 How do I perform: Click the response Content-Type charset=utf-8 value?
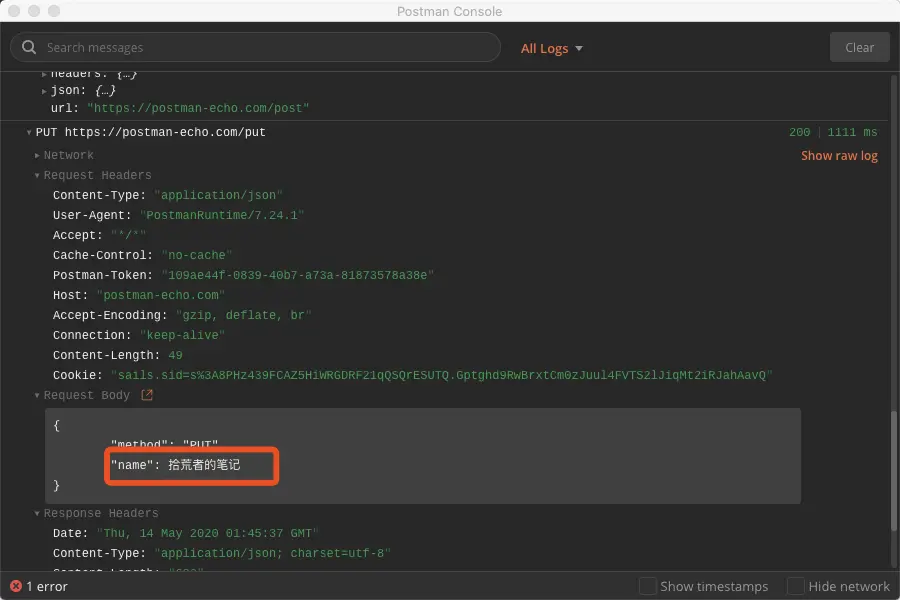click(272, 553)
